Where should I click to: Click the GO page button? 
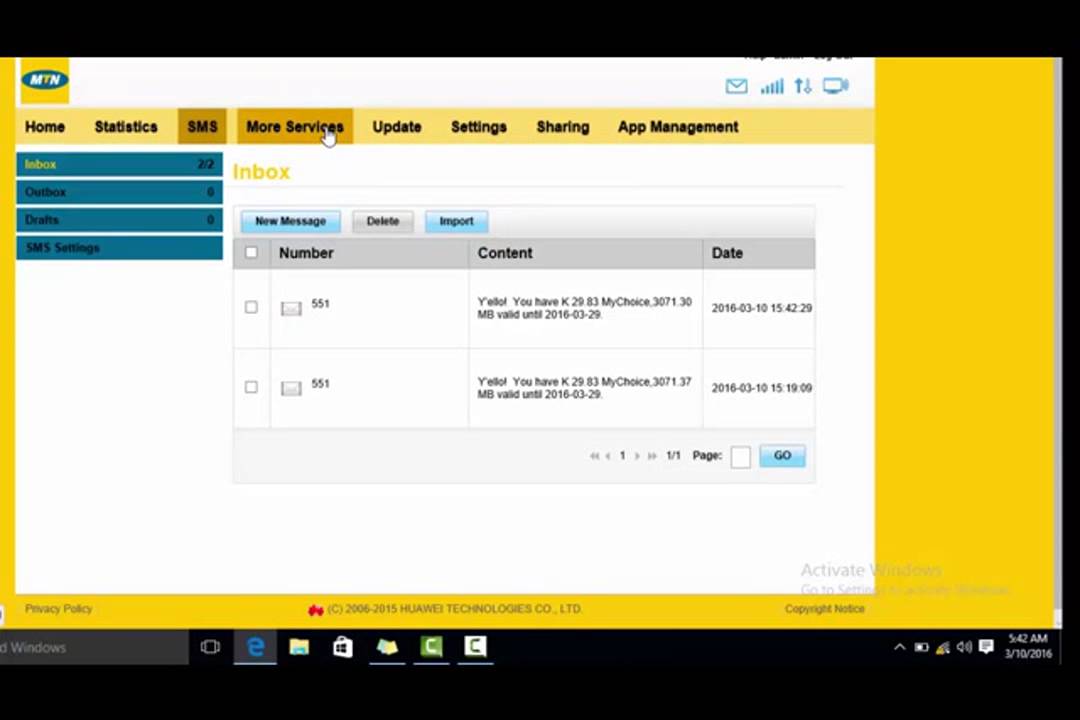tap(782, 455)
